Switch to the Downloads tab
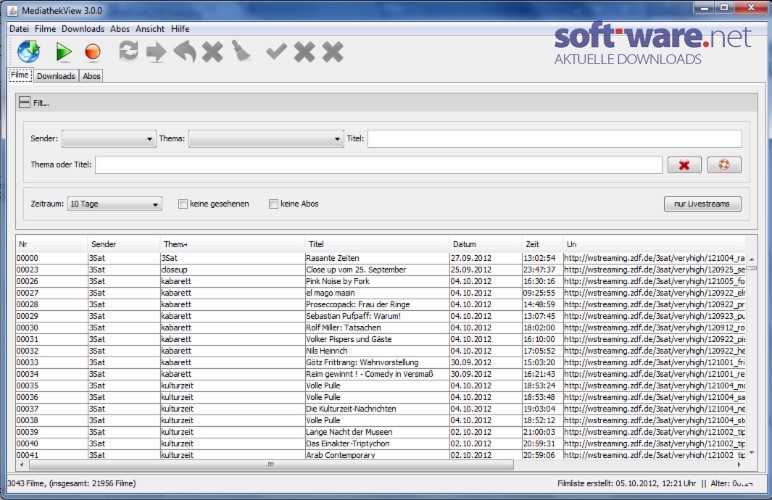This screenshot has width=772, height=500. 56,76
